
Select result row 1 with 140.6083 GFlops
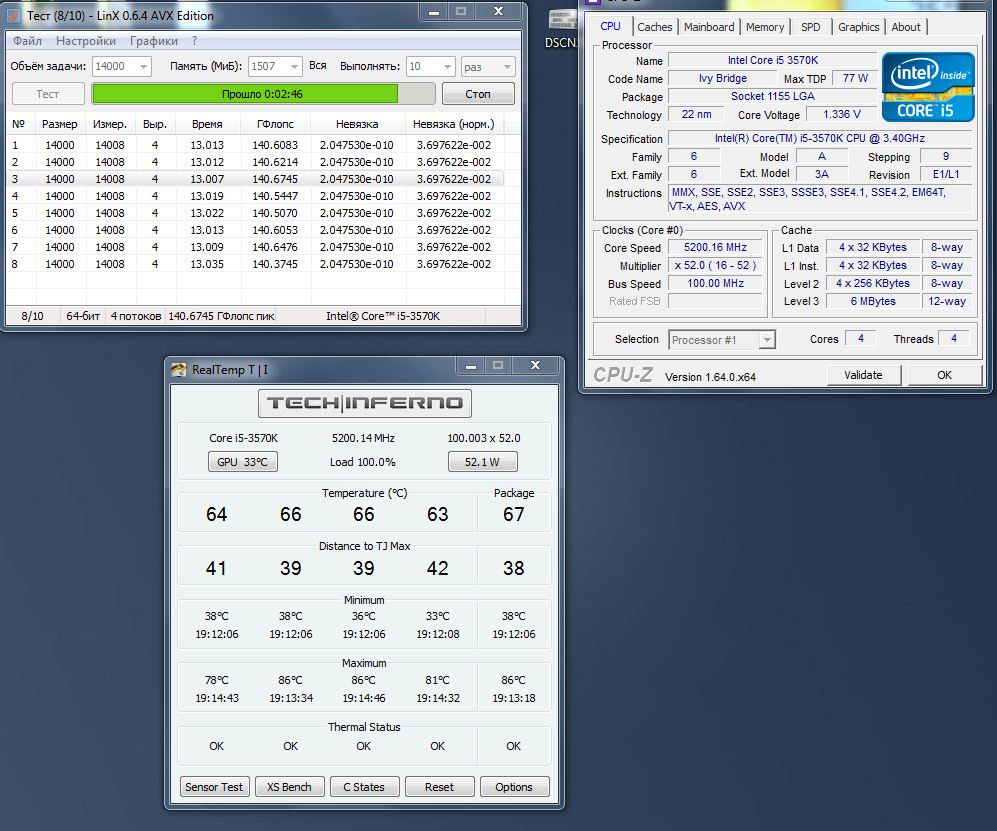[x=254, y=145]
